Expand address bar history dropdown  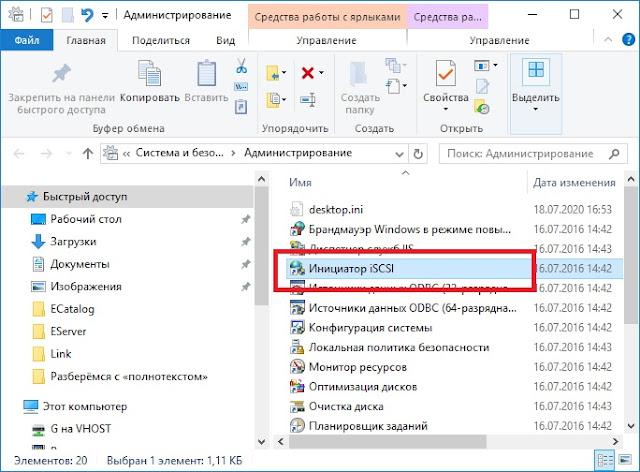tap(399, 154)
